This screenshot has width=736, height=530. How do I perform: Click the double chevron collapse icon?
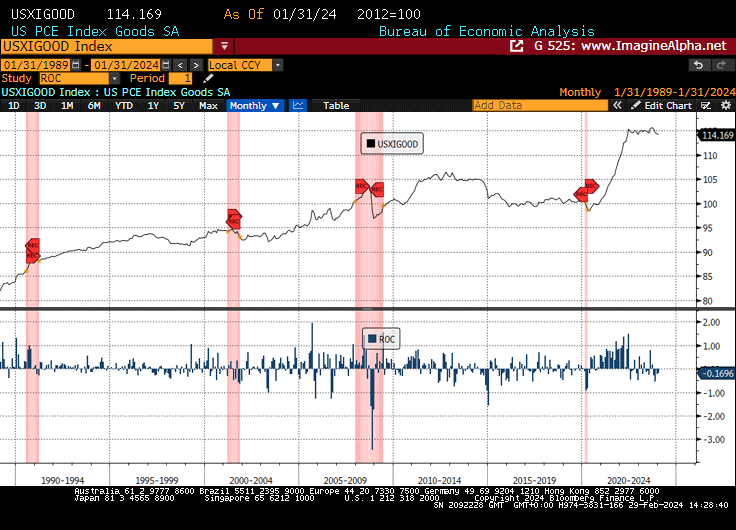(x=616, y=105)
